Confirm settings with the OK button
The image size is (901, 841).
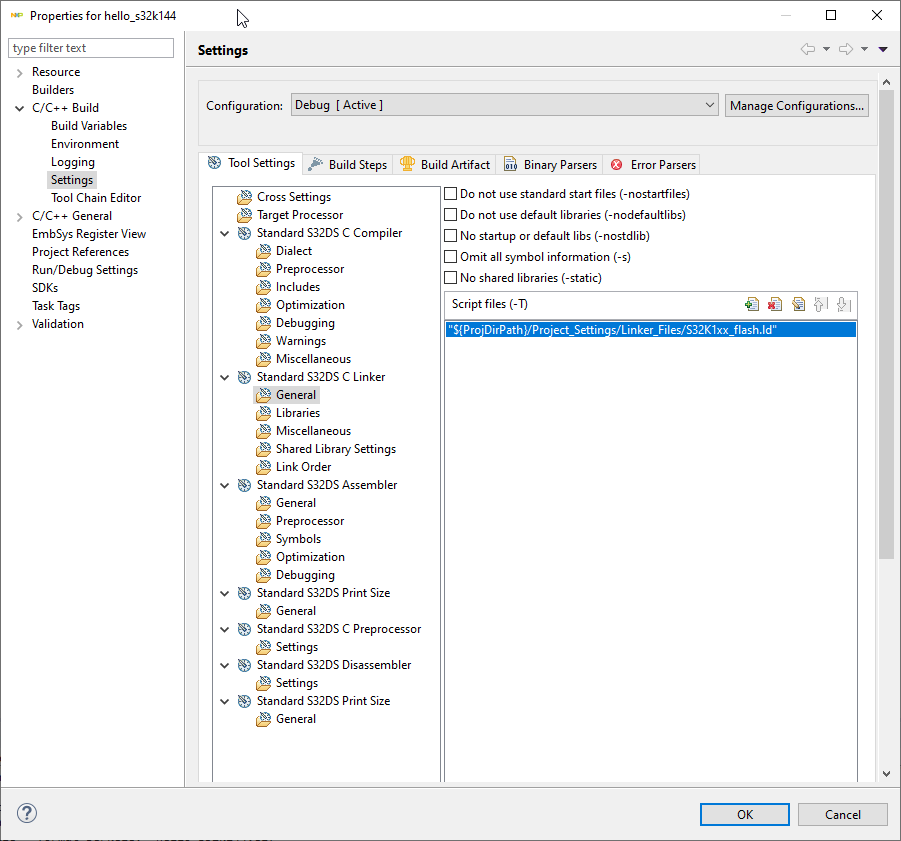[x=744, y=814]
